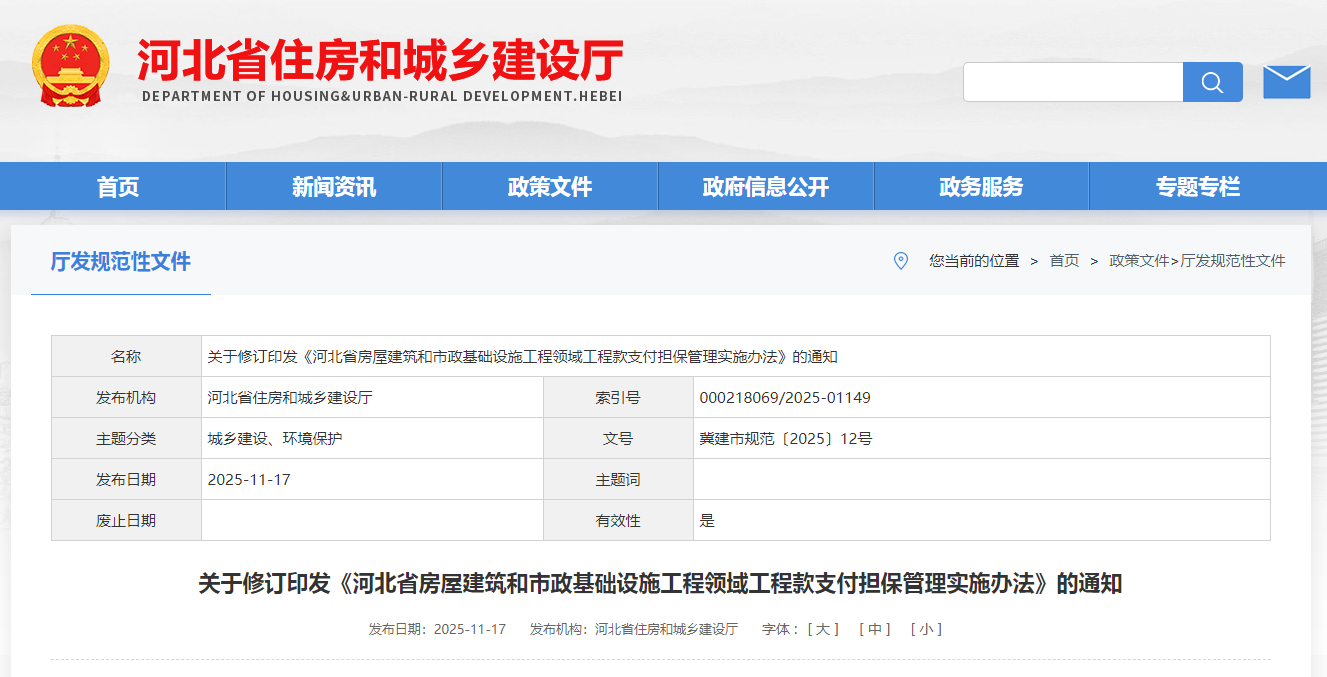Set font size to medium 中
Screen dimensions: 1327x677
click(875, 629)
